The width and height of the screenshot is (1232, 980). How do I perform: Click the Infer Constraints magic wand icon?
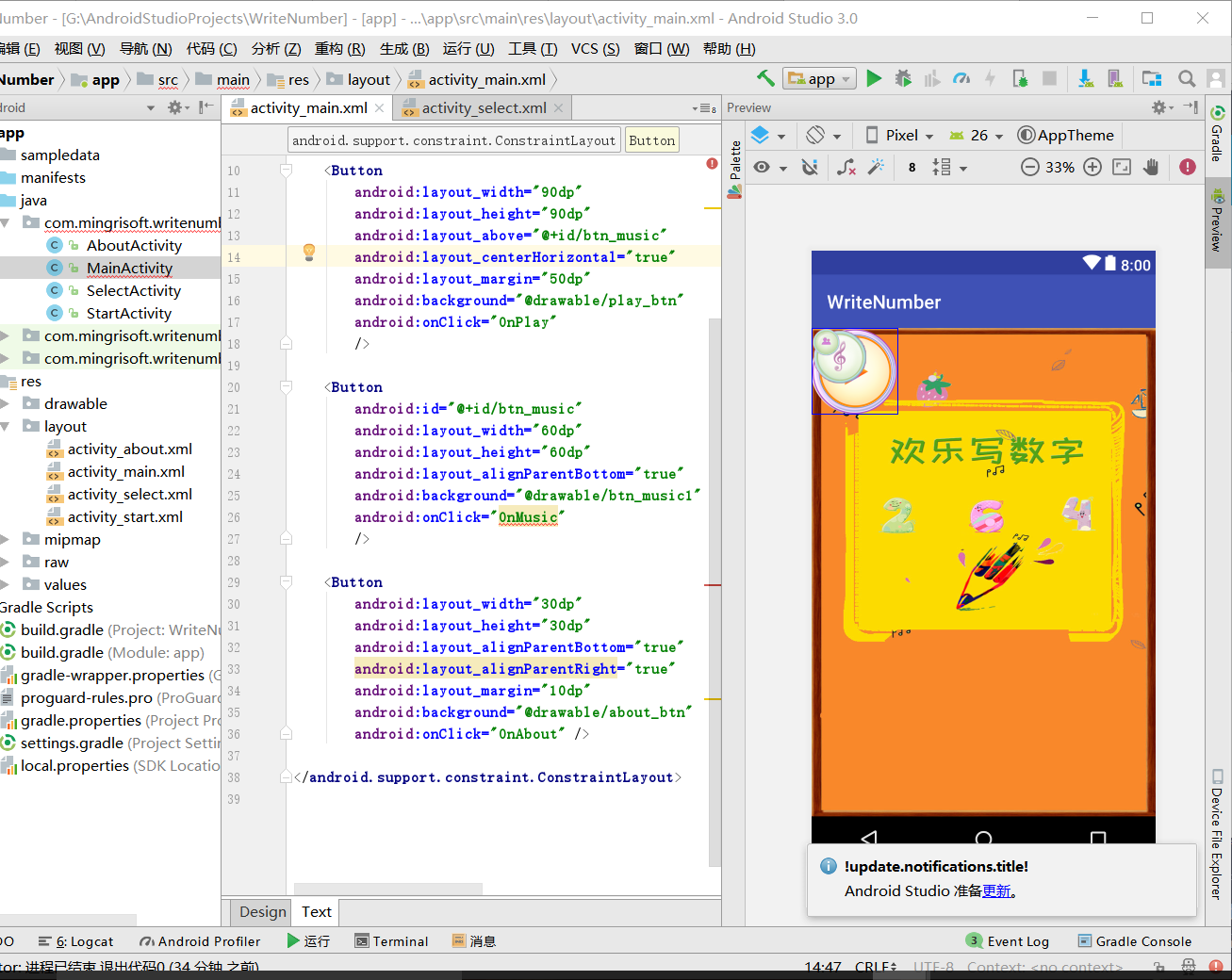click(x=876, y=167)
